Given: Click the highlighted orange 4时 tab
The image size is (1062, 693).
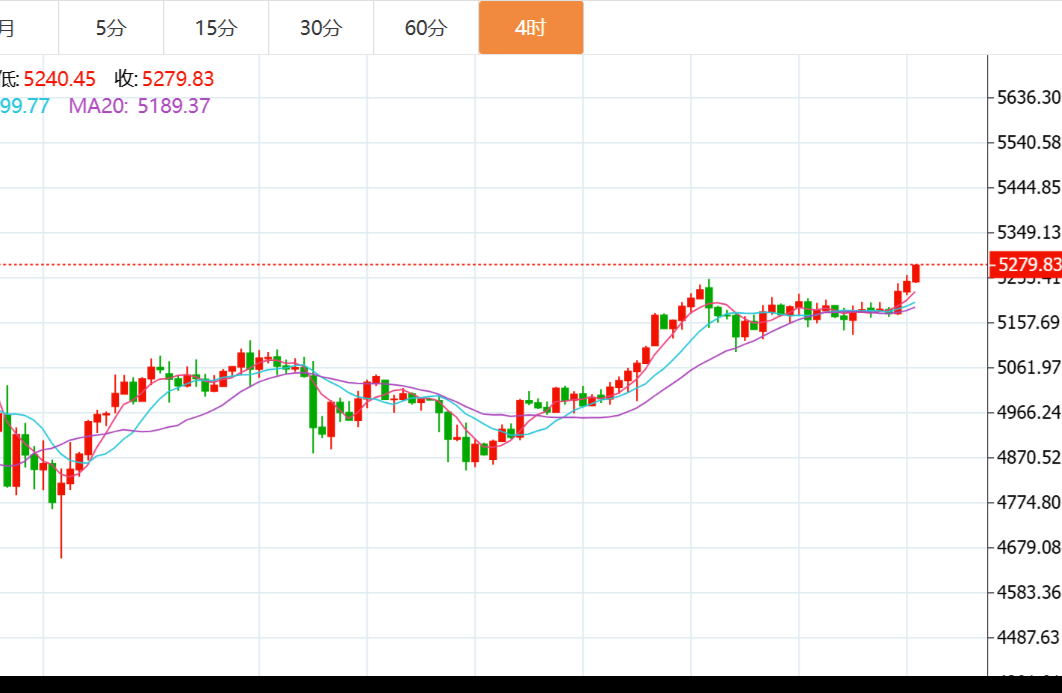Looking at the screenshot, I should (x=531, y=28).
